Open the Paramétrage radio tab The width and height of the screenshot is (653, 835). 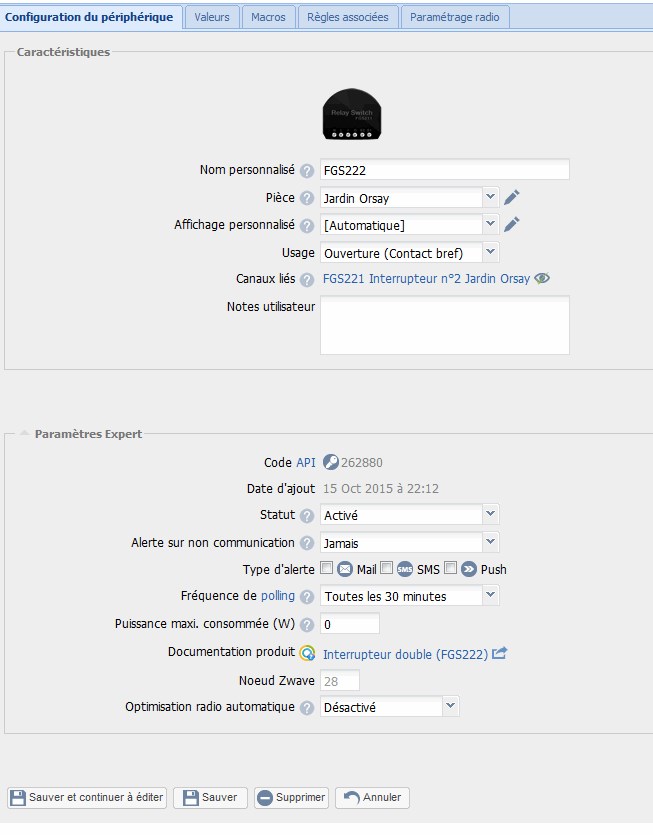(455, 17)
